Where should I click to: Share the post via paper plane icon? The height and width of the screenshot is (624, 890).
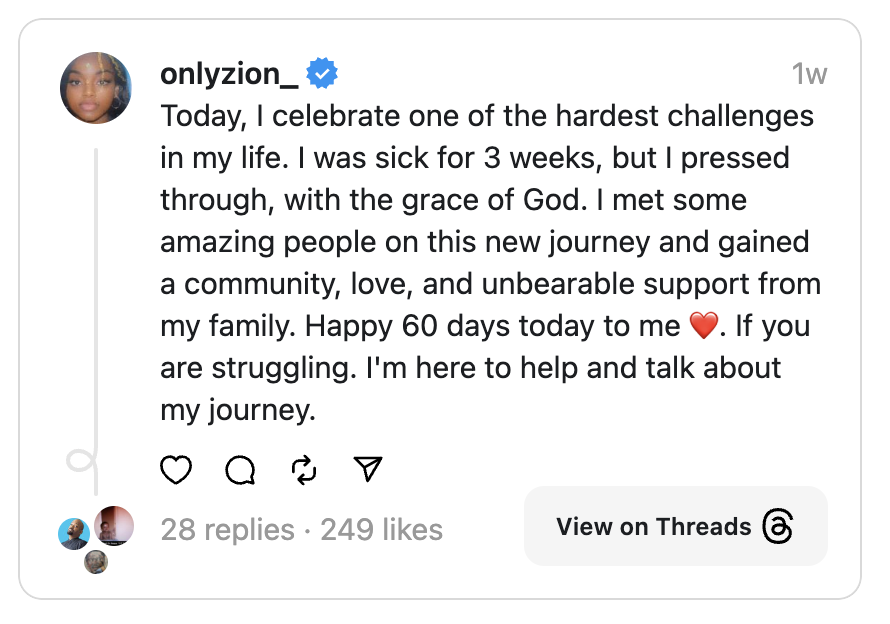[368, 469]
